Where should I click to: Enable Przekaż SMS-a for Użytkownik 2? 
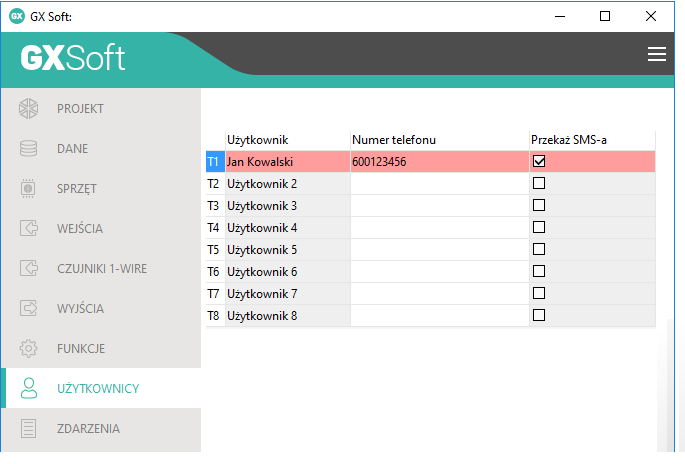[x=539, y=183]
